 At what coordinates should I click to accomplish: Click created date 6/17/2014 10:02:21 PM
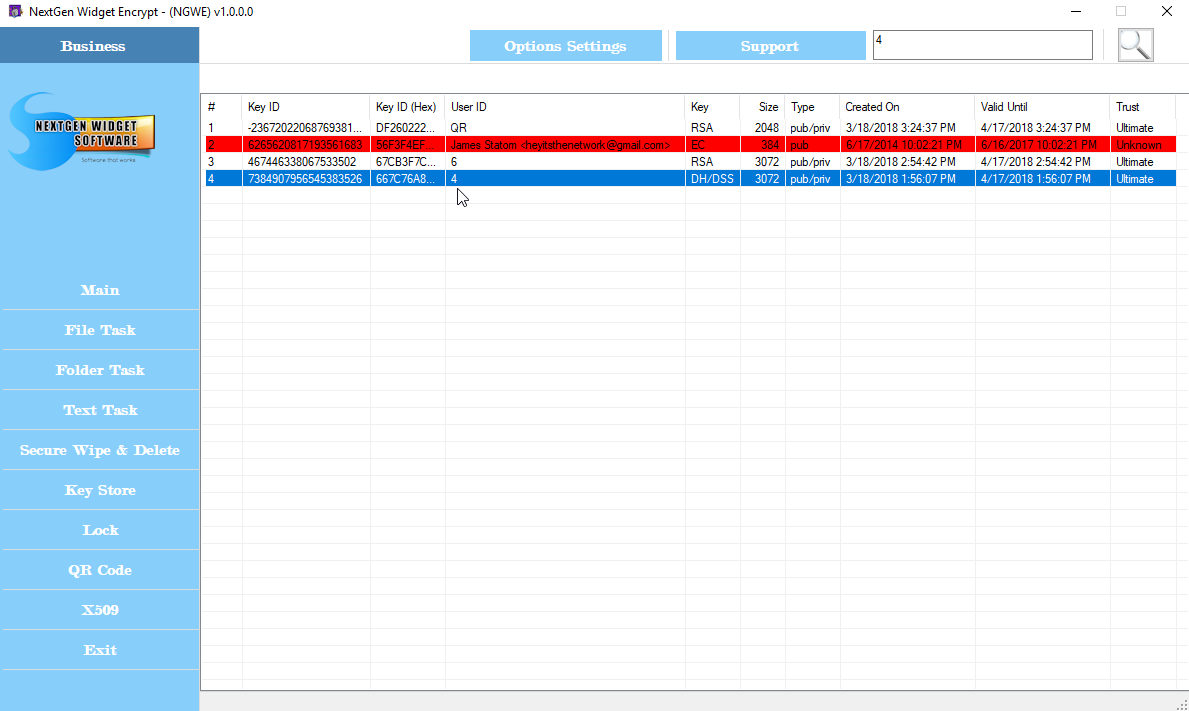(x=903, y=145)
